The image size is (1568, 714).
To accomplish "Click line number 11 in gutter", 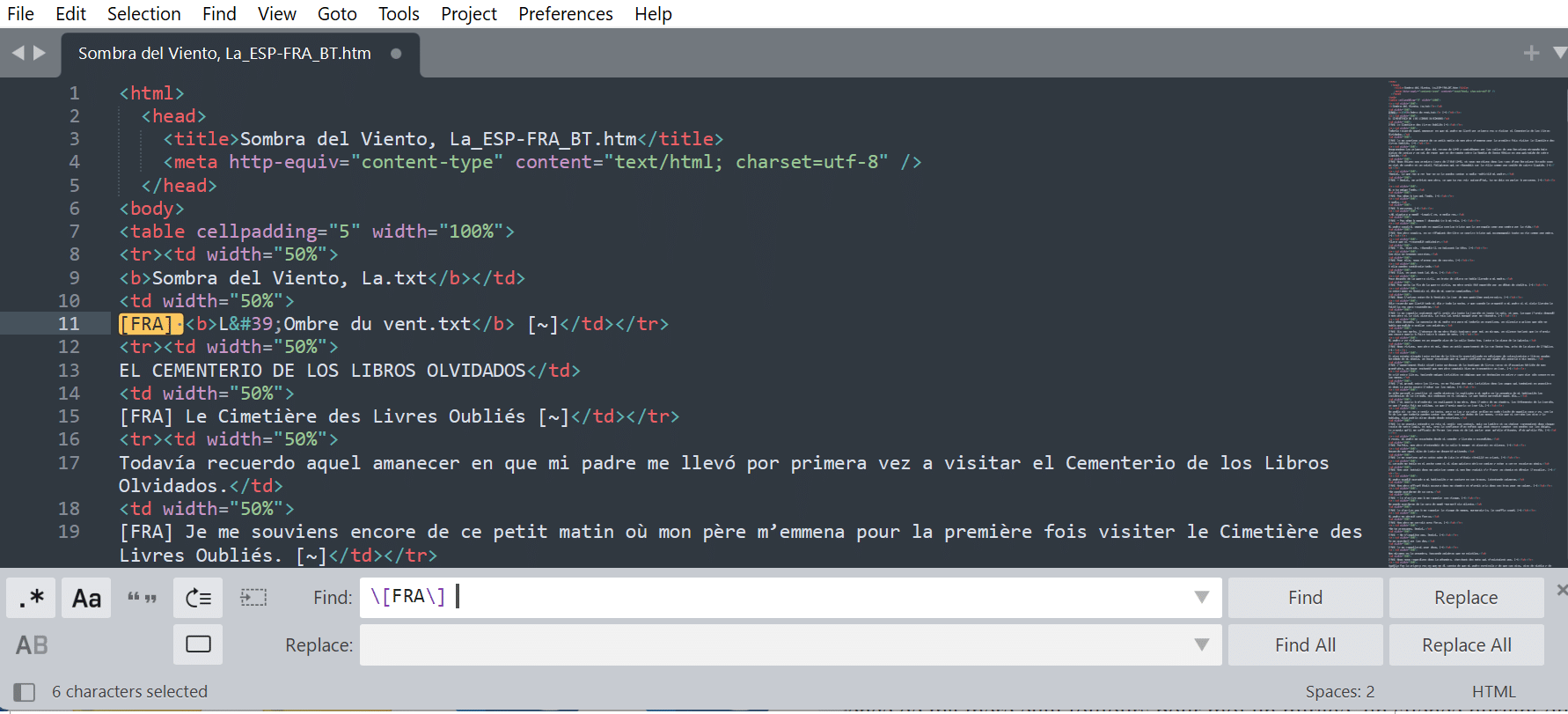I will pos(69,324).
